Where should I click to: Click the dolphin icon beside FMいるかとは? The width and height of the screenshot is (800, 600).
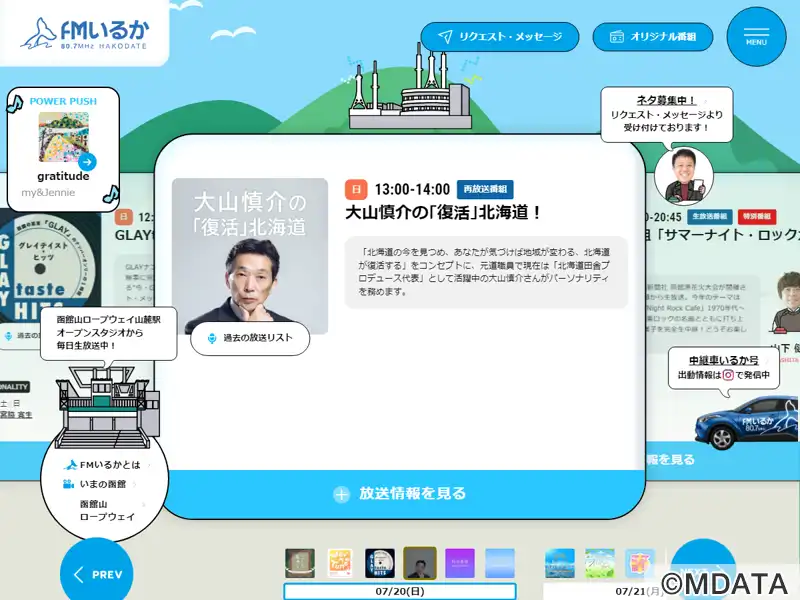click(x=70, y=465)
